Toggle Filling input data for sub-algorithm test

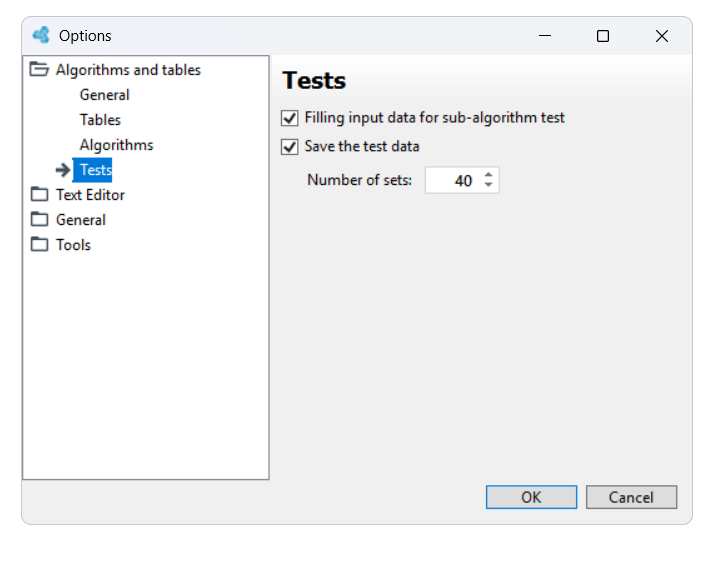click(290, 118)
